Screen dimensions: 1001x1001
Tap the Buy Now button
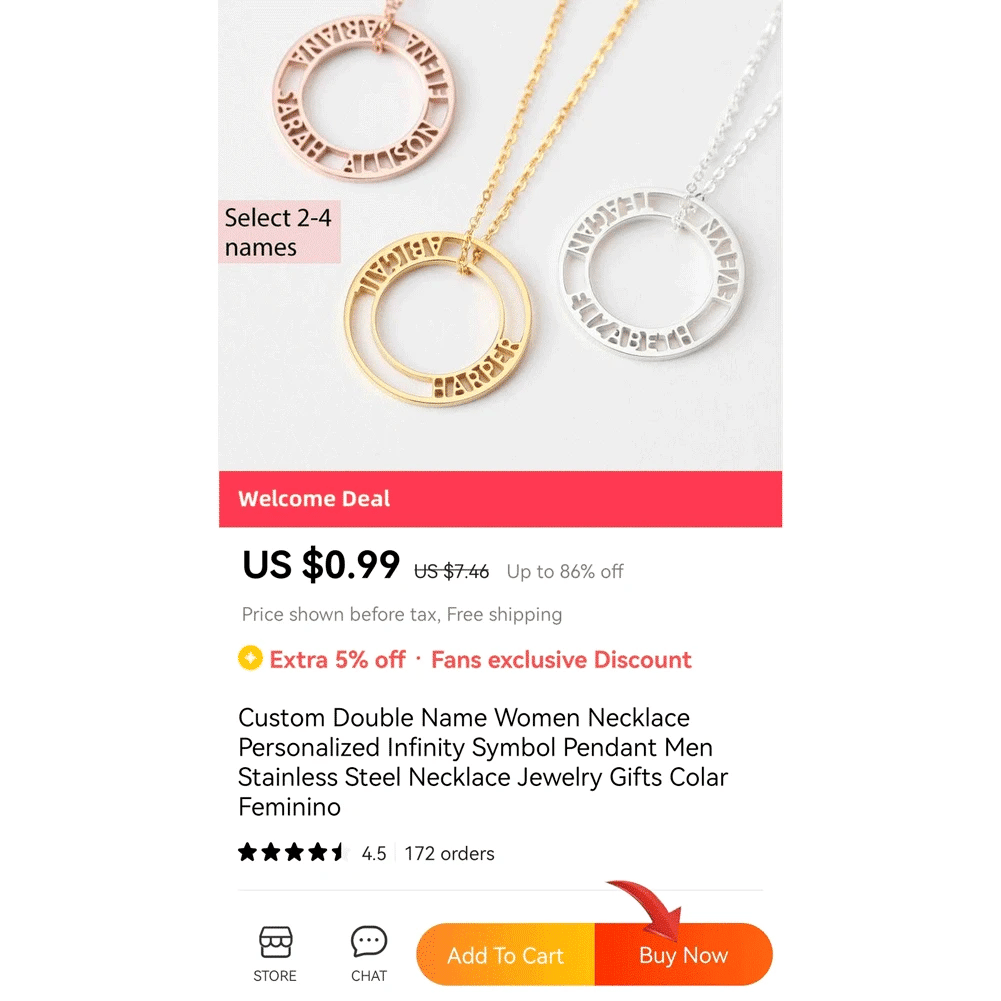coord(684,955)
